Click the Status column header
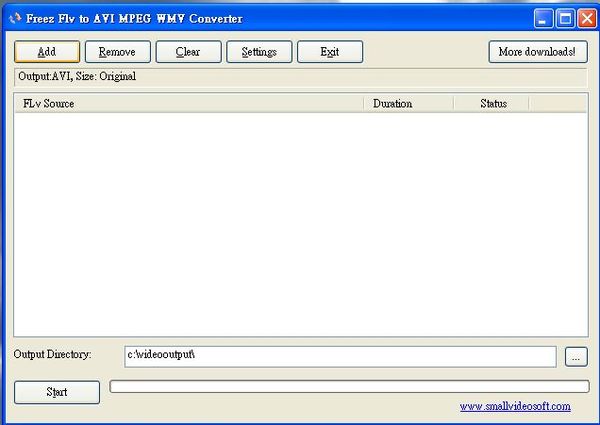The height and width of the screenshot is (425, 600). pyautogui.click(x=492, y=104)
